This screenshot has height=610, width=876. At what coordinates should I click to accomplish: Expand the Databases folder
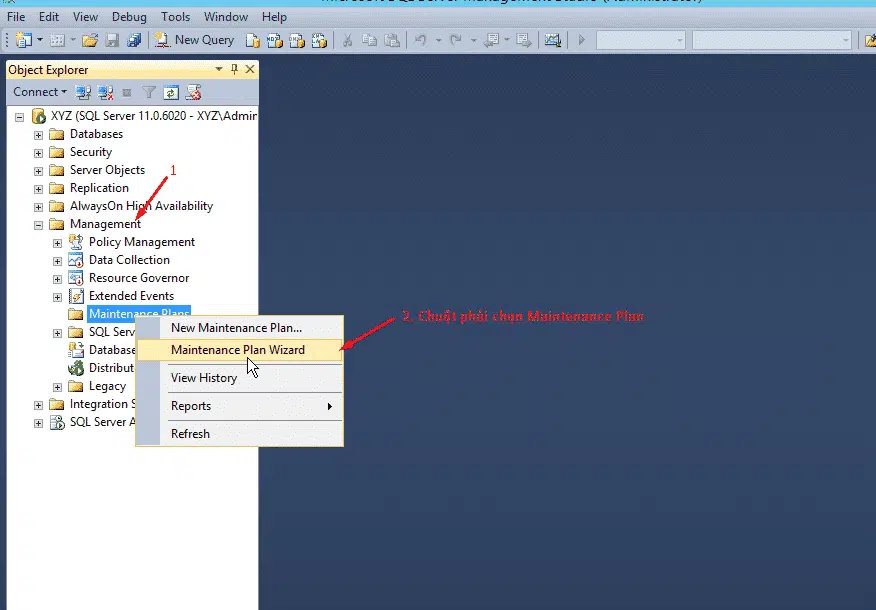(x=39, y=135)
